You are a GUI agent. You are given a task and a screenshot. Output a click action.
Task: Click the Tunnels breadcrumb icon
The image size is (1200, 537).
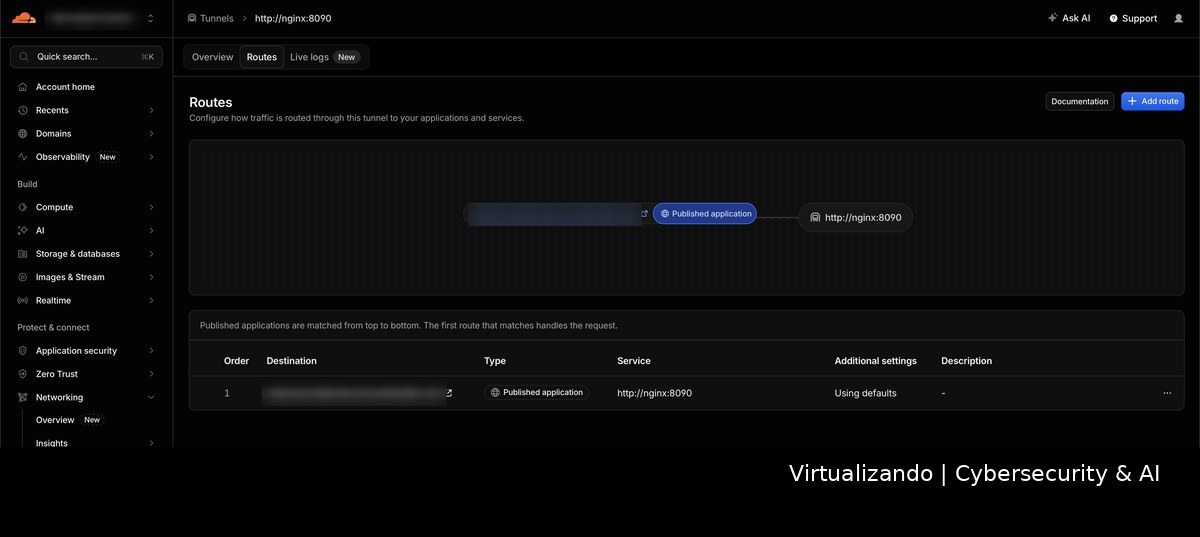[192, 18]
